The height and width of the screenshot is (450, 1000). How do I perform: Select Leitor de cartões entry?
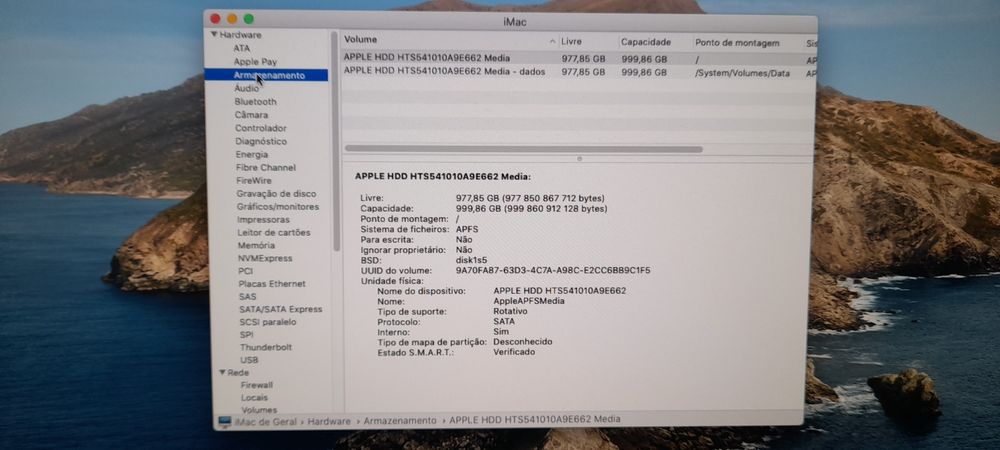pyautogui.click(x=274, y=233)
